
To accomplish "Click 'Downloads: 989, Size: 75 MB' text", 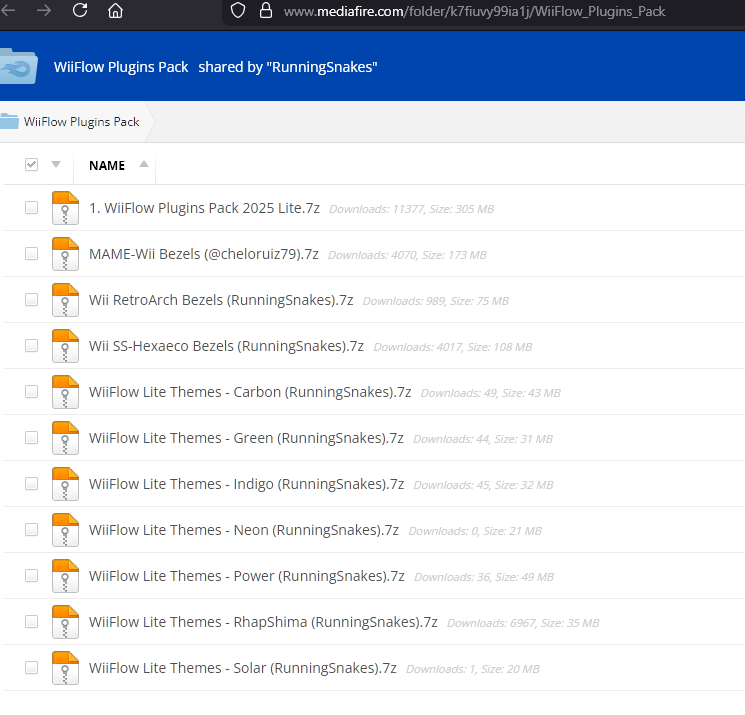I will click(x=436, y=301).
